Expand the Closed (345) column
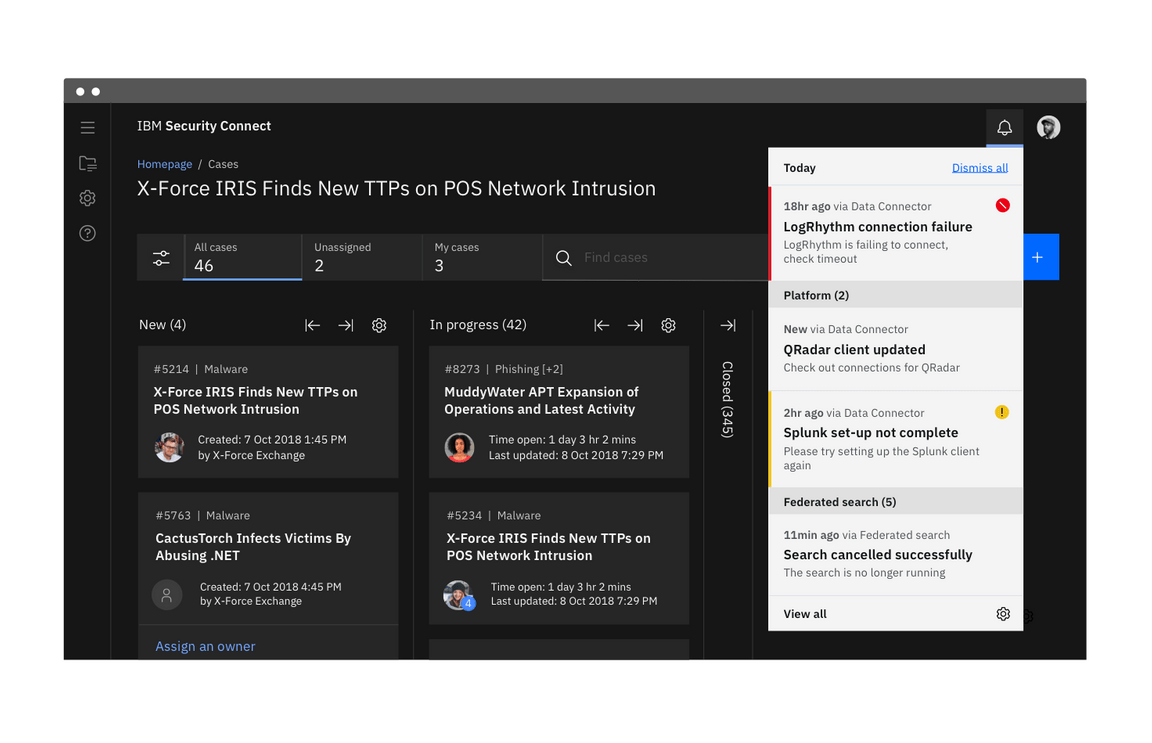This screenshot has height=743, width=1152. point(727,325)
